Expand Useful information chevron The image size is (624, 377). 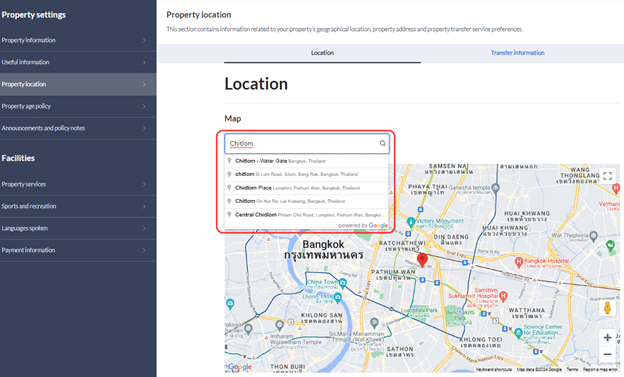144,62
